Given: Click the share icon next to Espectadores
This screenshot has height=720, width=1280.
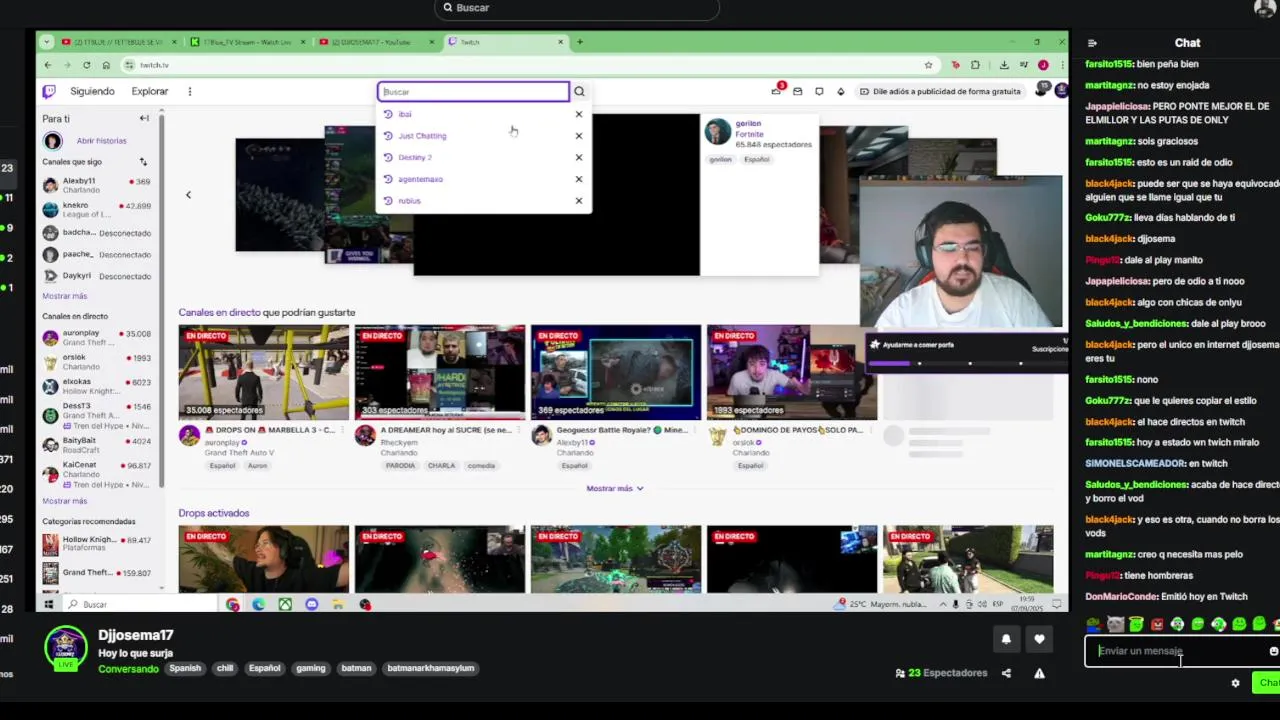Looking at the screenshot, I should [1006, 673].
